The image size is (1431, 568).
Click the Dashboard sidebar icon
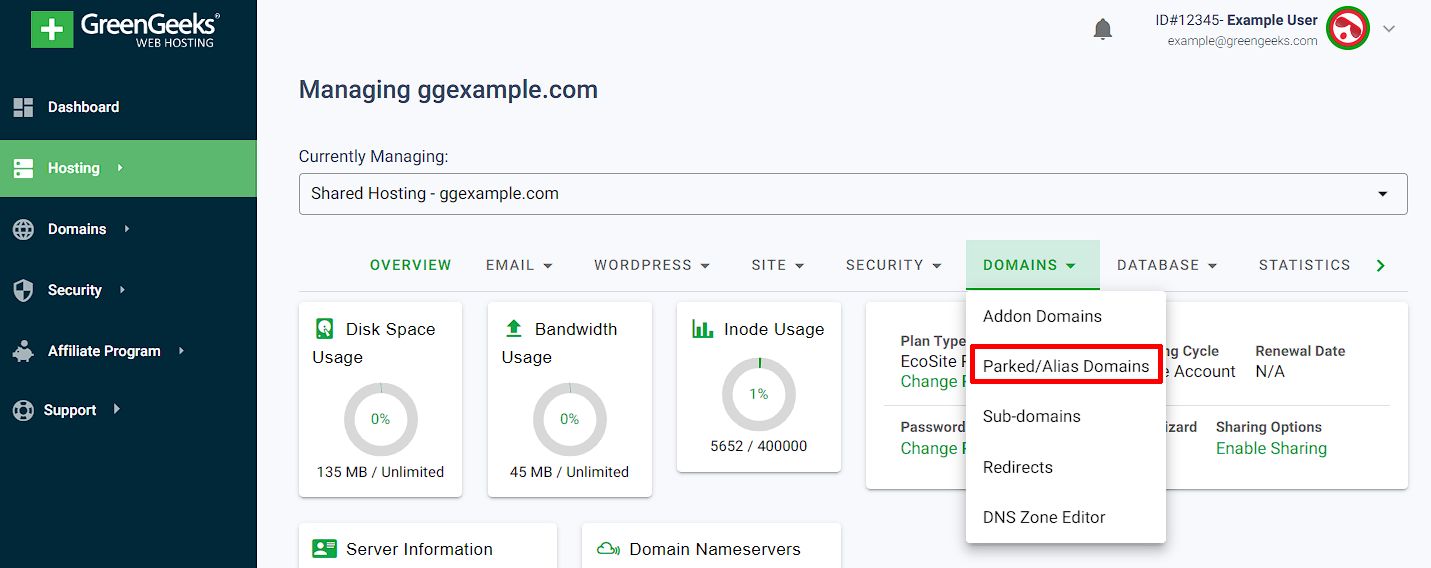(x=23, y=107)
